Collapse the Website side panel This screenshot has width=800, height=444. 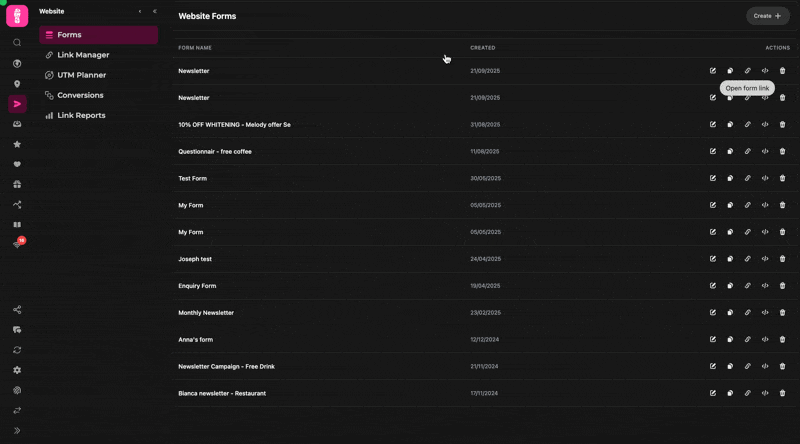155,11
